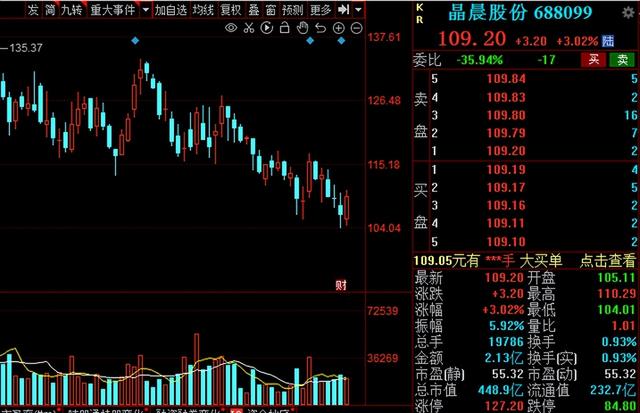Toggle the 九转 indicator
This screenshot has width=640, height=413.
(x=71, y=9)
